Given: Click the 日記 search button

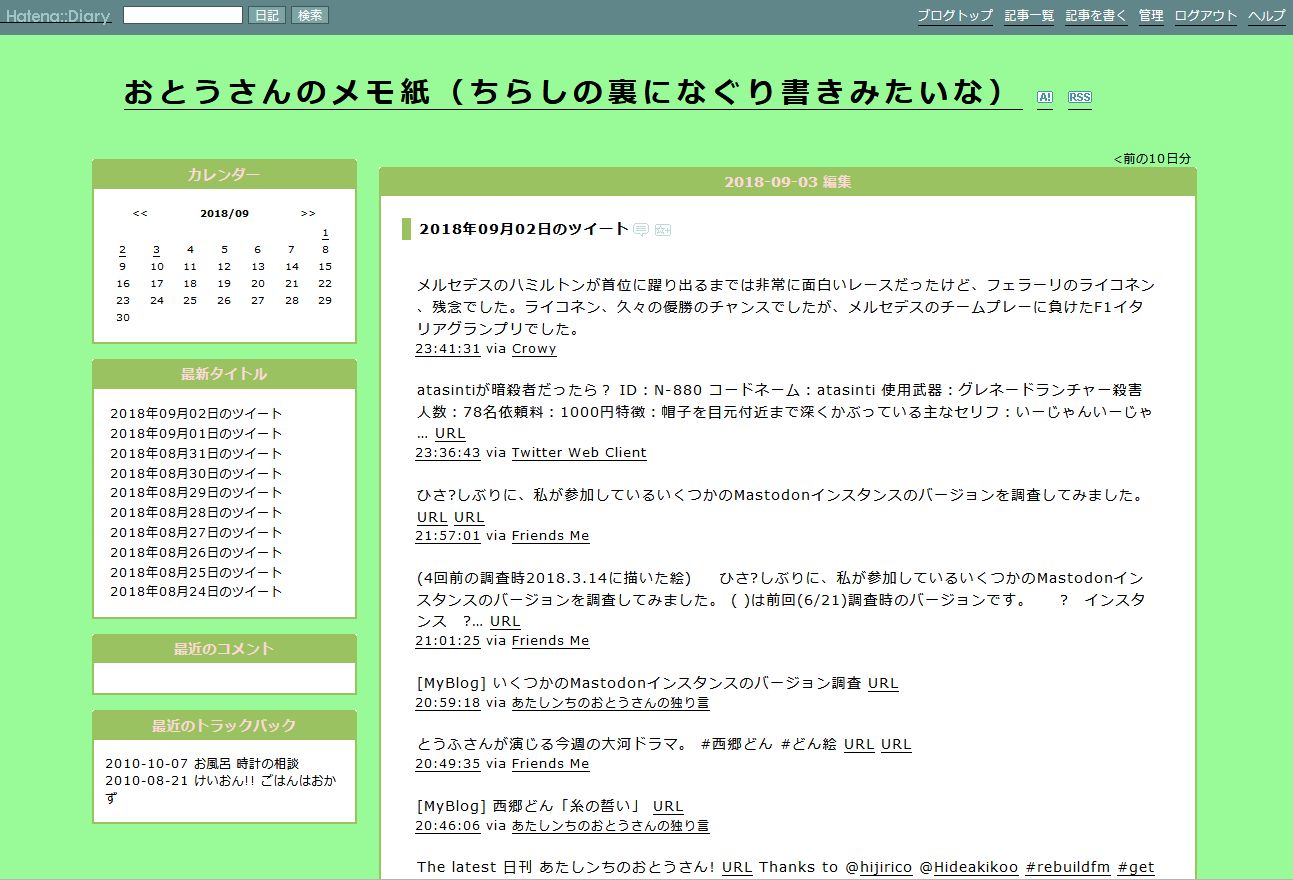Looking at the screenshot, I should [x=266, y=15].
